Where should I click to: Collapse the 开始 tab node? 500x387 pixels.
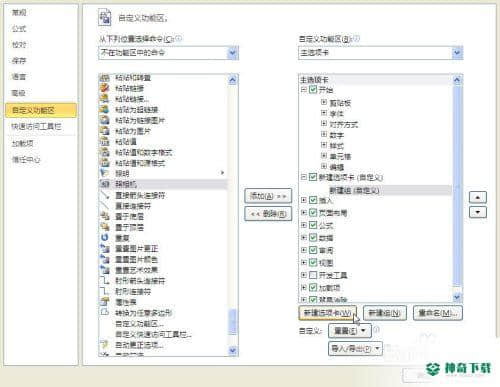(304, 89)
